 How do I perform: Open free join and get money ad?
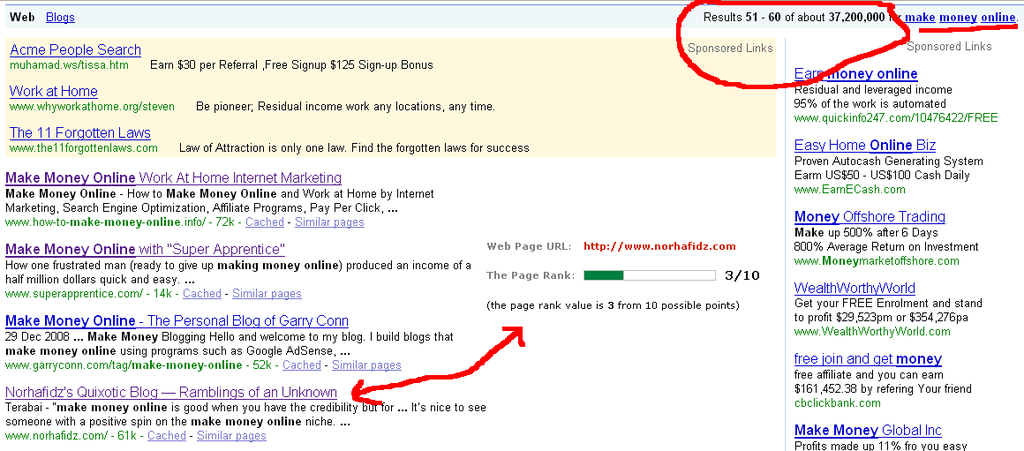coord(868,359)
